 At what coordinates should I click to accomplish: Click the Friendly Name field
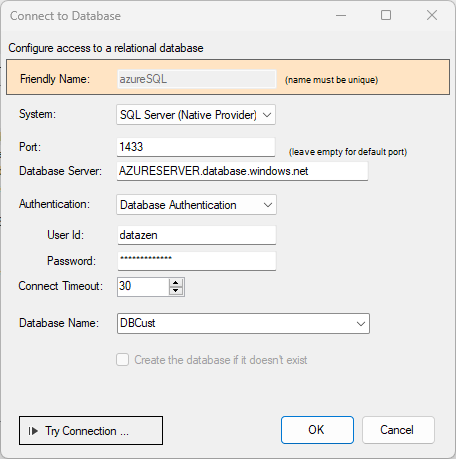[197, 79]
